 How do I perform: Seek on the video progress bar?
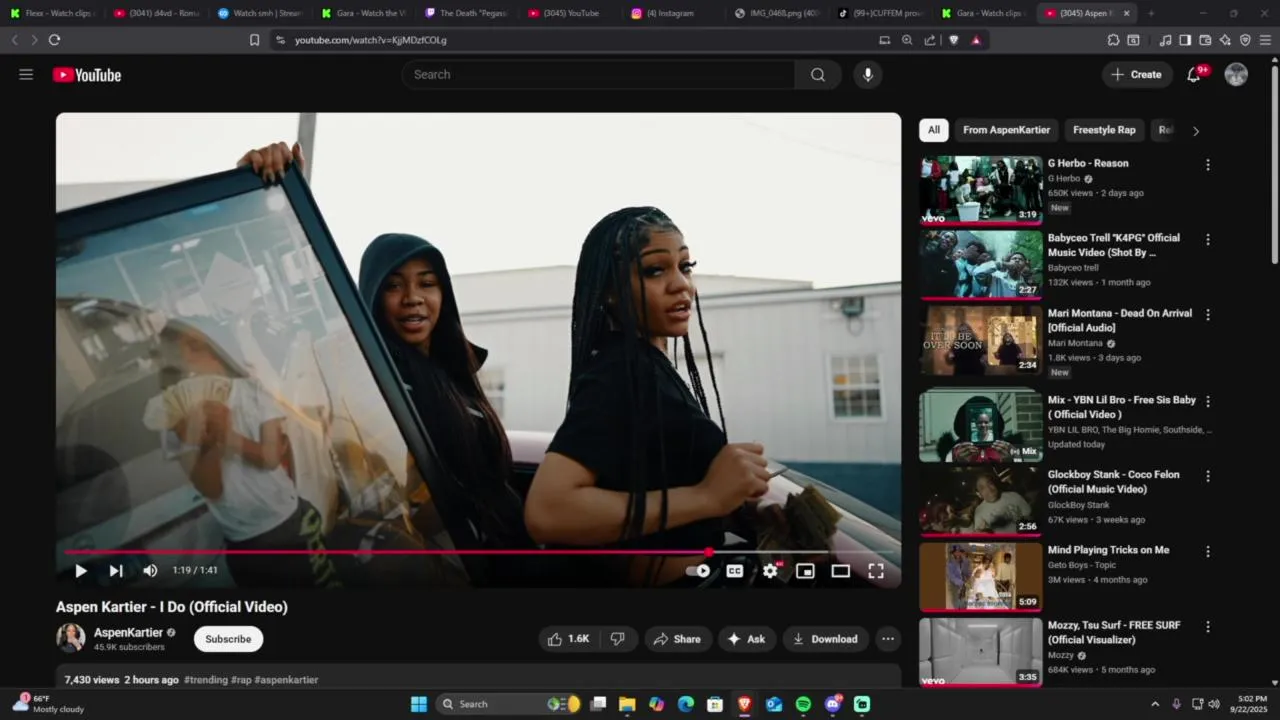pos(478,551)
